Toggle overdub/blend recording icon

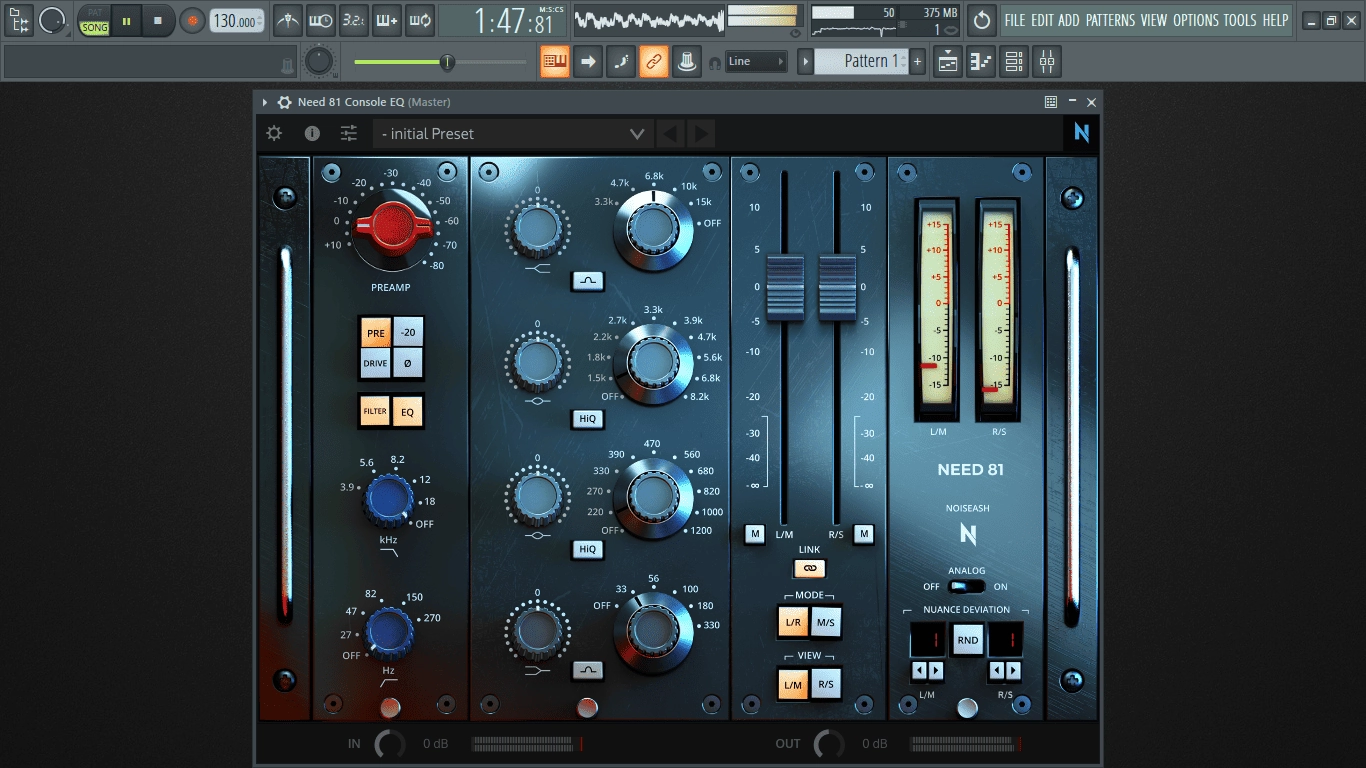(387, 20)
